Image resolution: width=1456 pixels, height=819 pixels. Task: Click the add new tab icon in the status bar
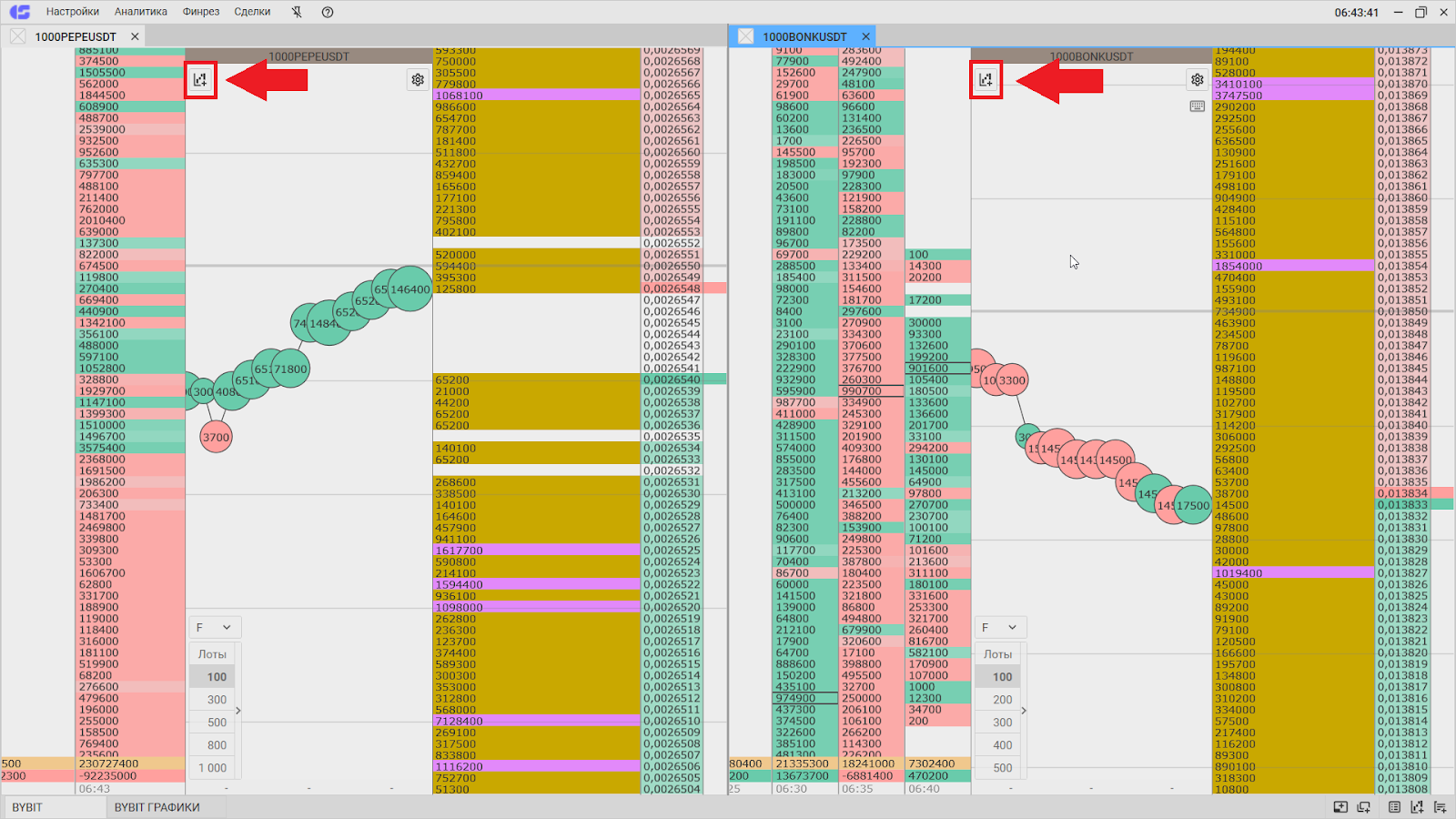1340,807
